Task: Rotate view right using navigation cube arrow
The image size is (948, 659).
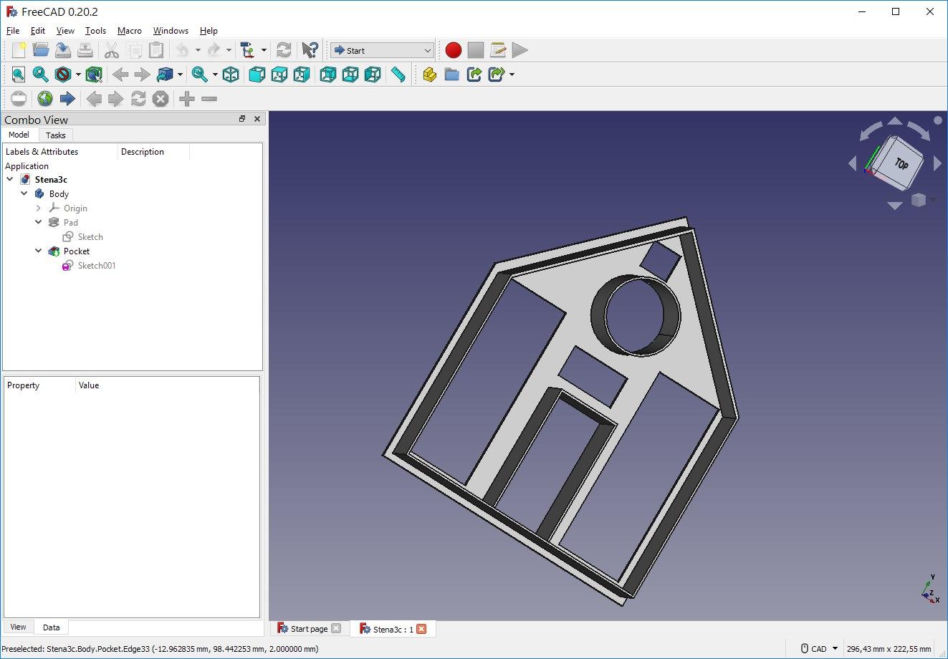Action: [x=938, y=163]
